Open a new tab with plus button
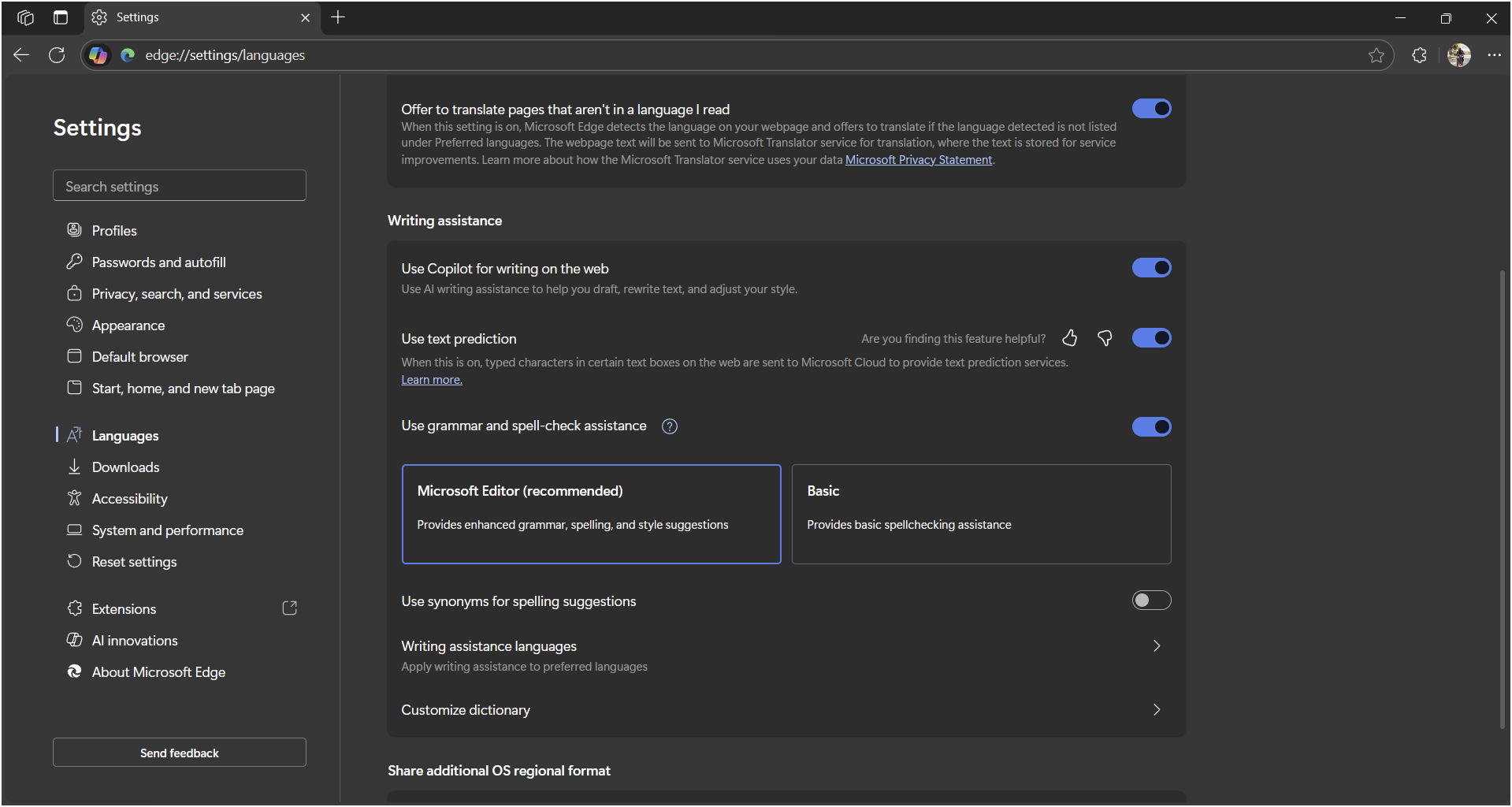 coord(338,17)
